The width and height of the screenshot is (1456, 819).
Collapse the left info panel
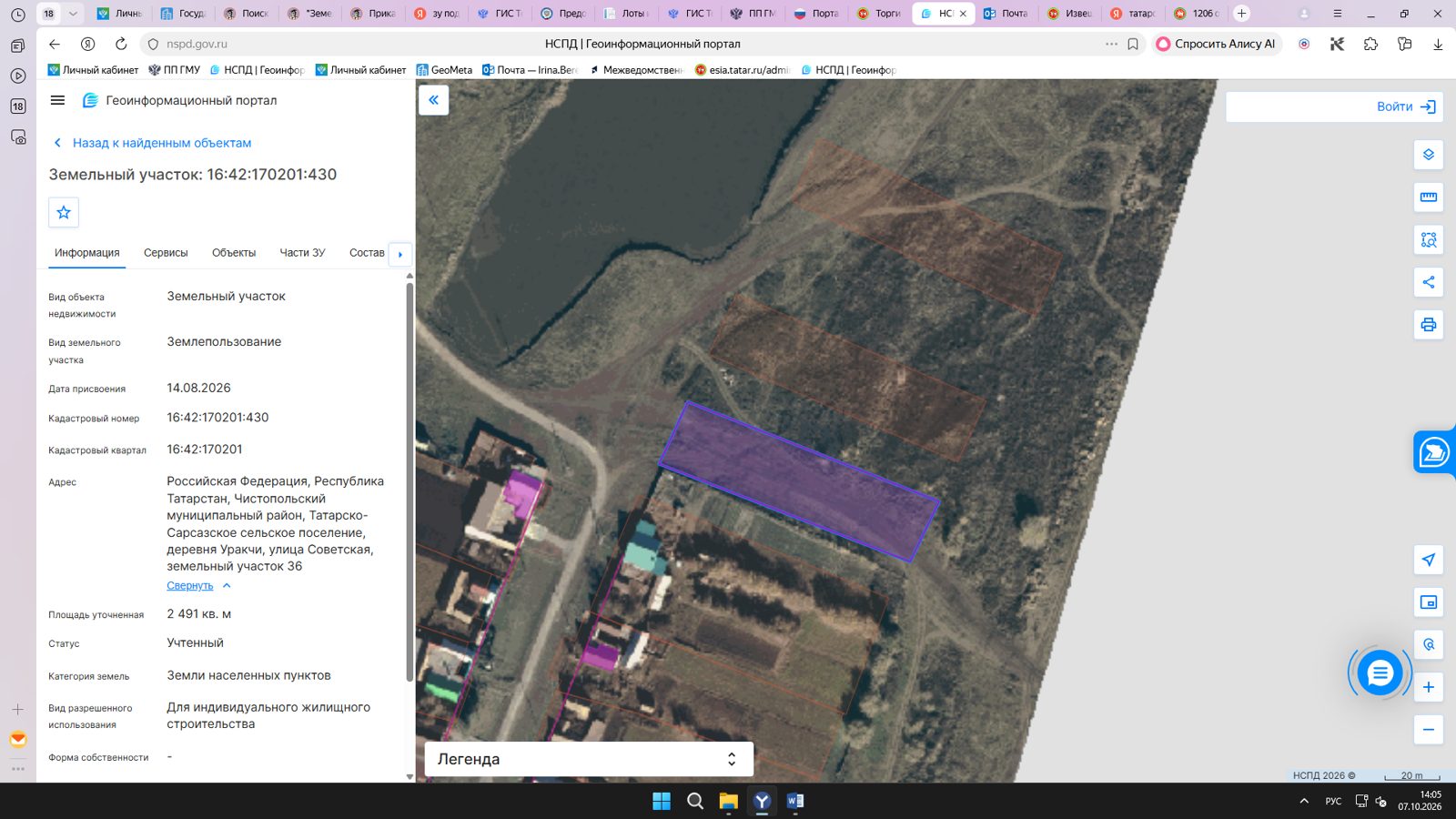tap(434, 100)
